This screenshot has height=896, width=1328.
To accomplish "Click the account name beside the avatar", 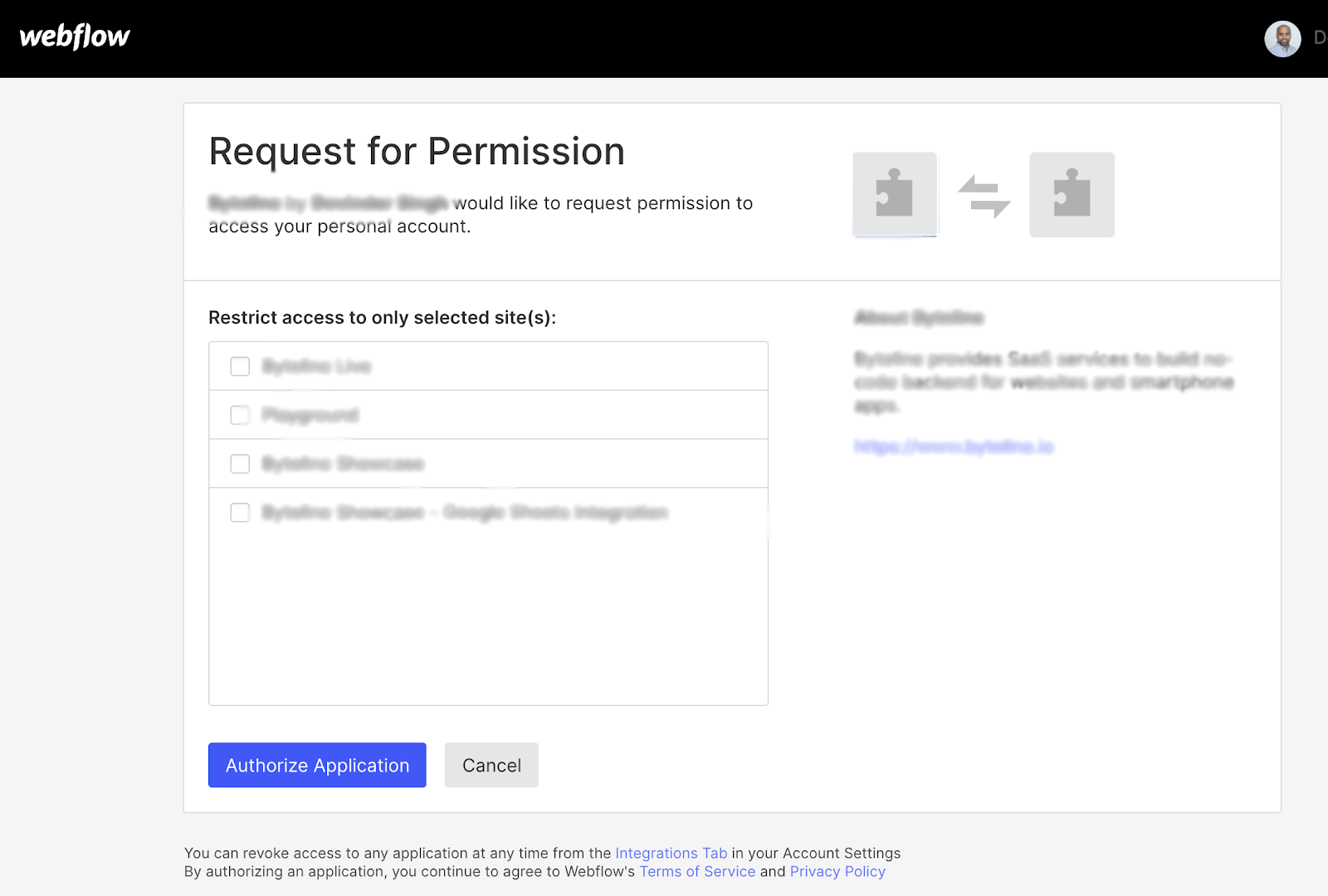I will pos(1319,38).
